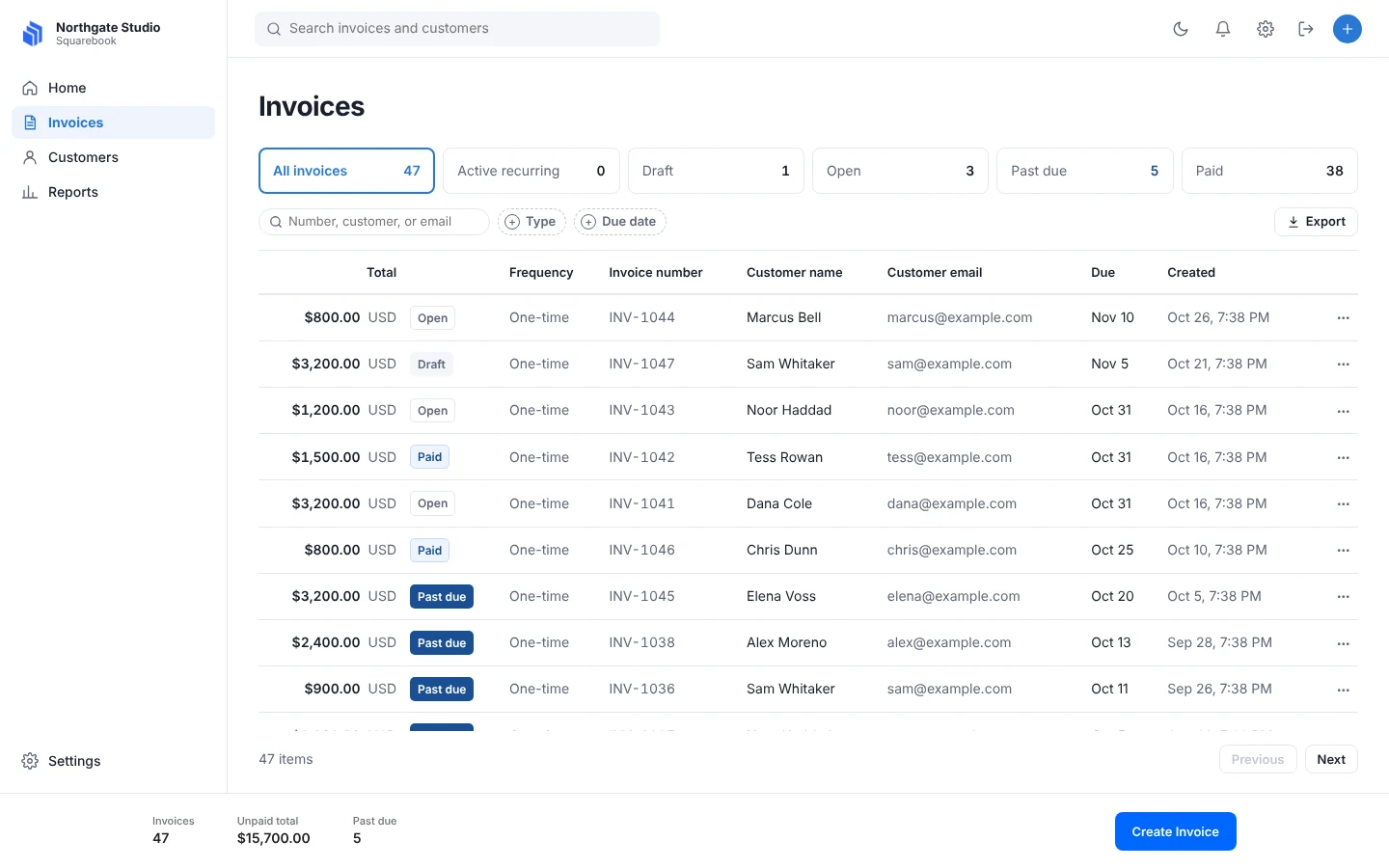Viewport: 1389px width, 868px height.
Task: Click customer name Alex Moreno
Action: (x=786, y=642)
